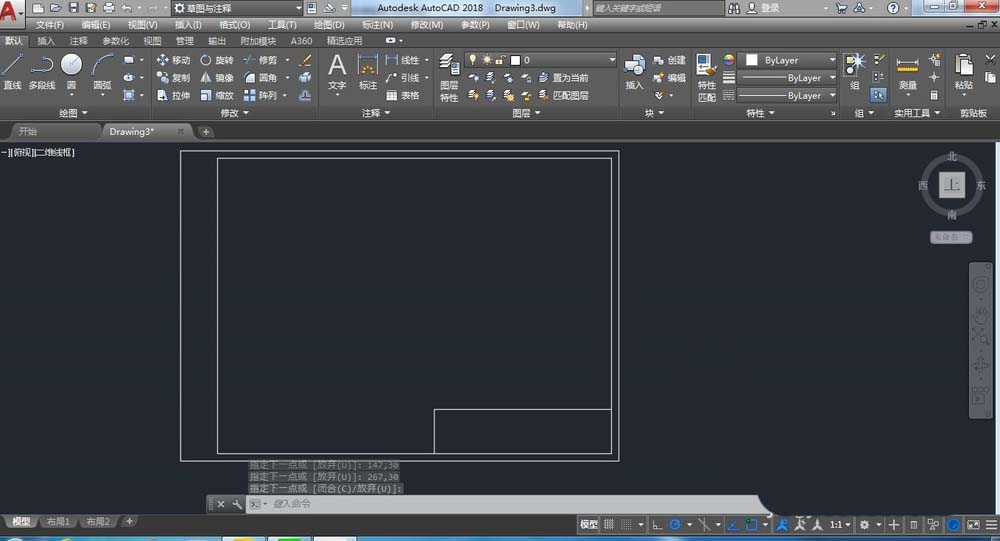Click the Measure (测量) tool

907,72
